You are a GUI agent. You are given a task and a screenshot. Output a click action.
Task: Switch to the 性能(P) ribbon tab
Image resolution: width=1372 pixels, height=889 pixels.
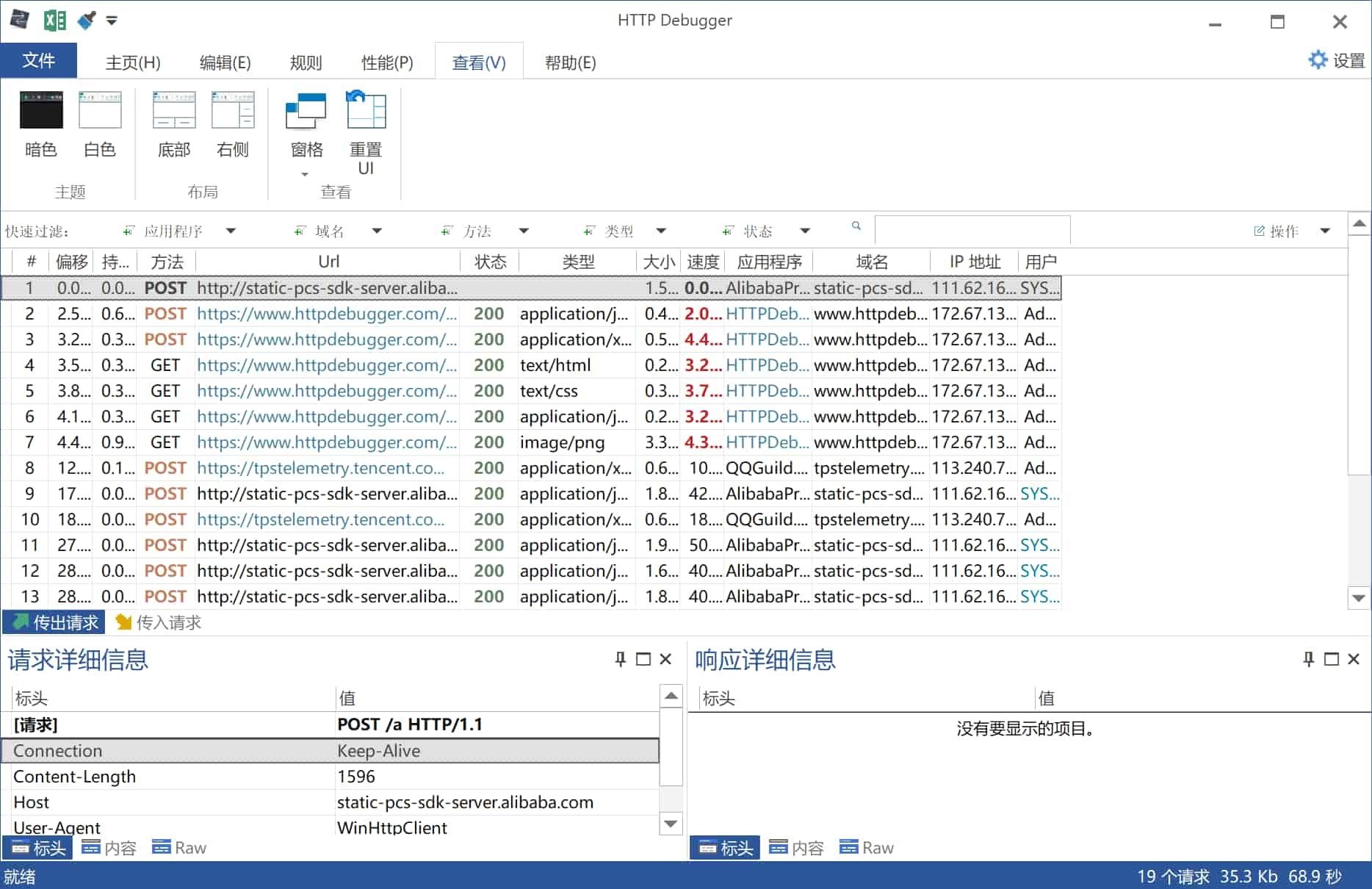(x=387, y=62)
